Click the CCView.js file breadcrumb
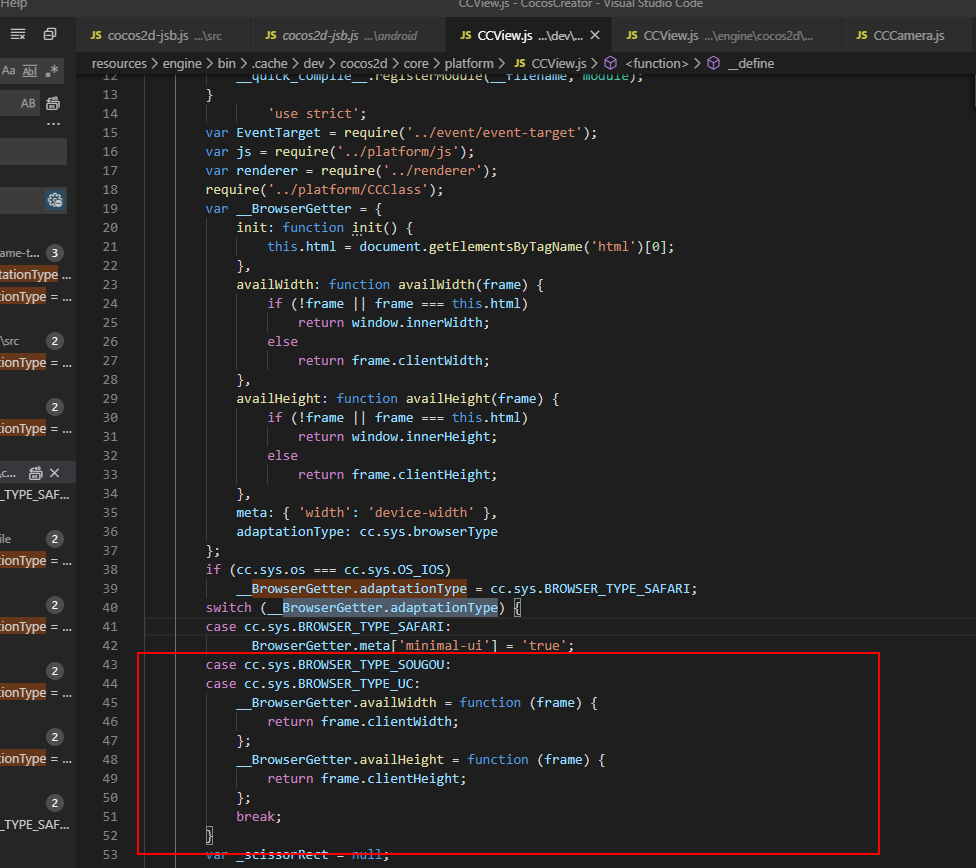Screen dimensions: 976x868 550,64
